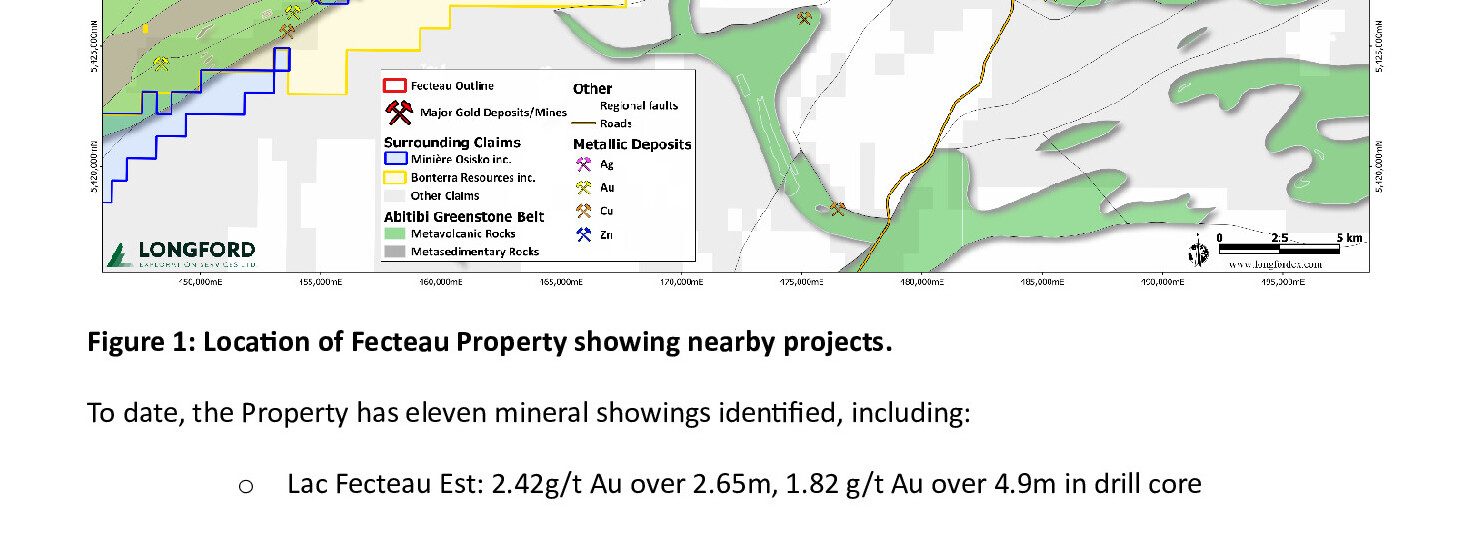The width and height of the screenshot is (1470, 536).
Task: Click the gold (Au) pickaxe legend icon
Action: 584,188
